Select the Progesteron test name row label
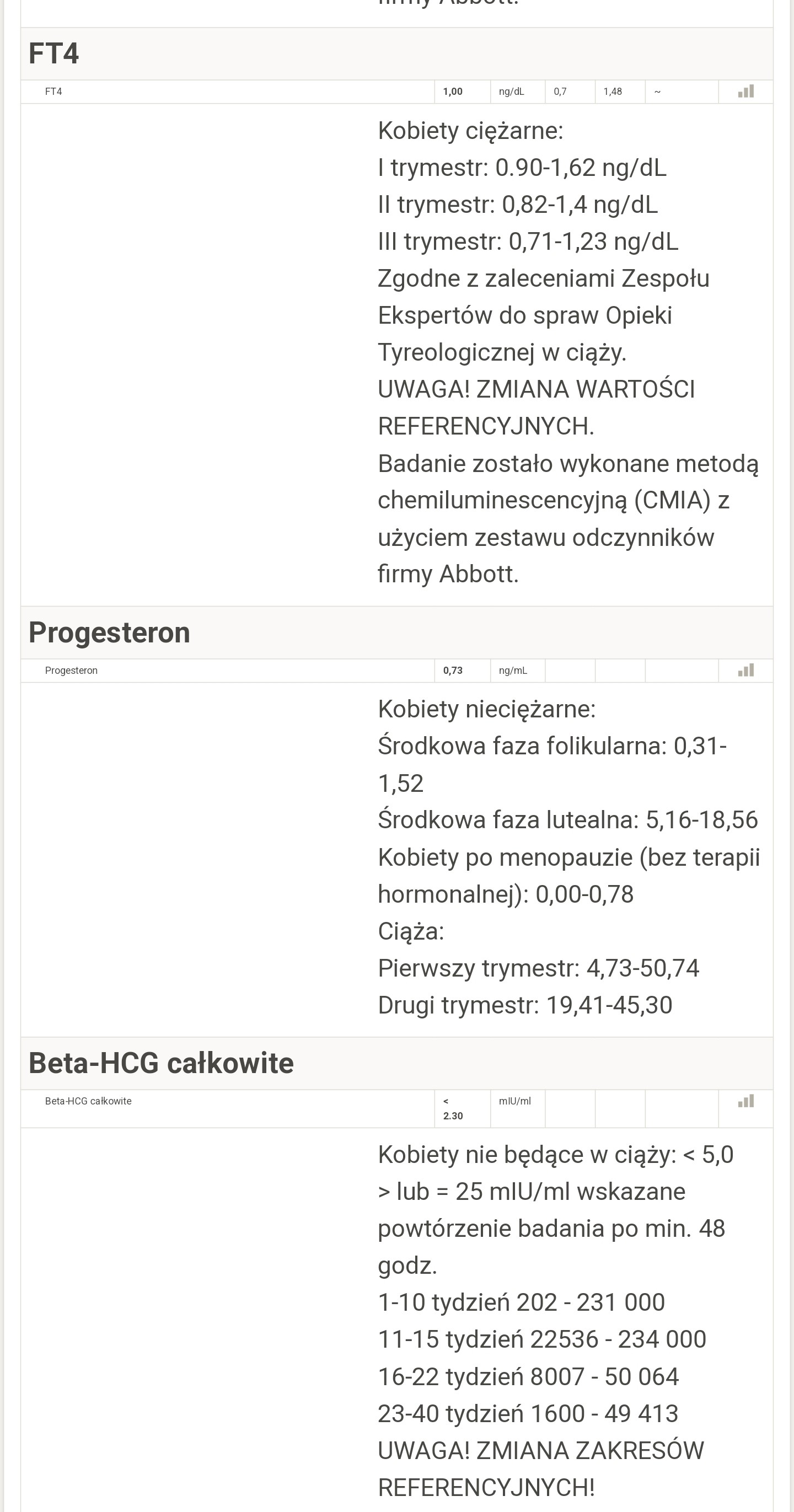 pyautogui.click(x=71, y=671)
